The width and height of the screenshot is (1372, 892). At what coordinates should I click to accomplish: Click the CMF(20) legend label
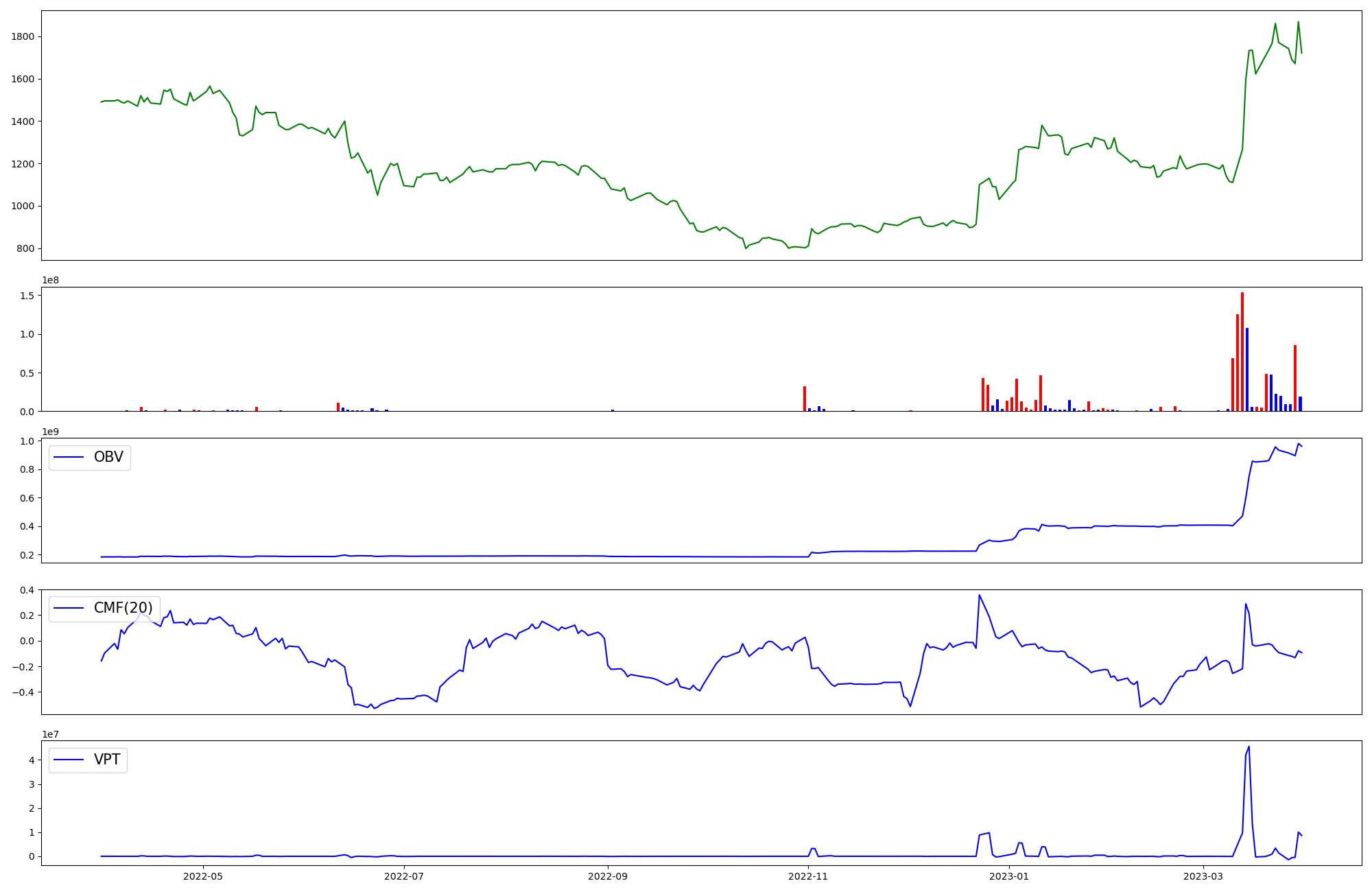pyautogui.click(x=123, y=608)
